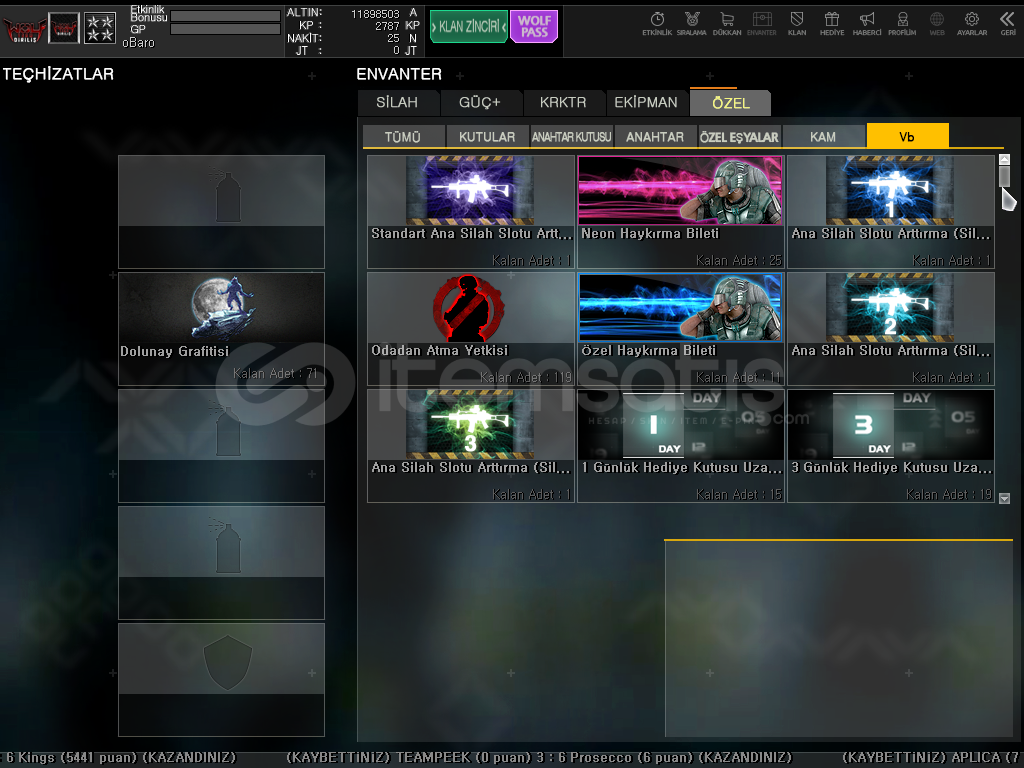
Task: Open the Dükkan shop cart icon
Action: [727, 24]
